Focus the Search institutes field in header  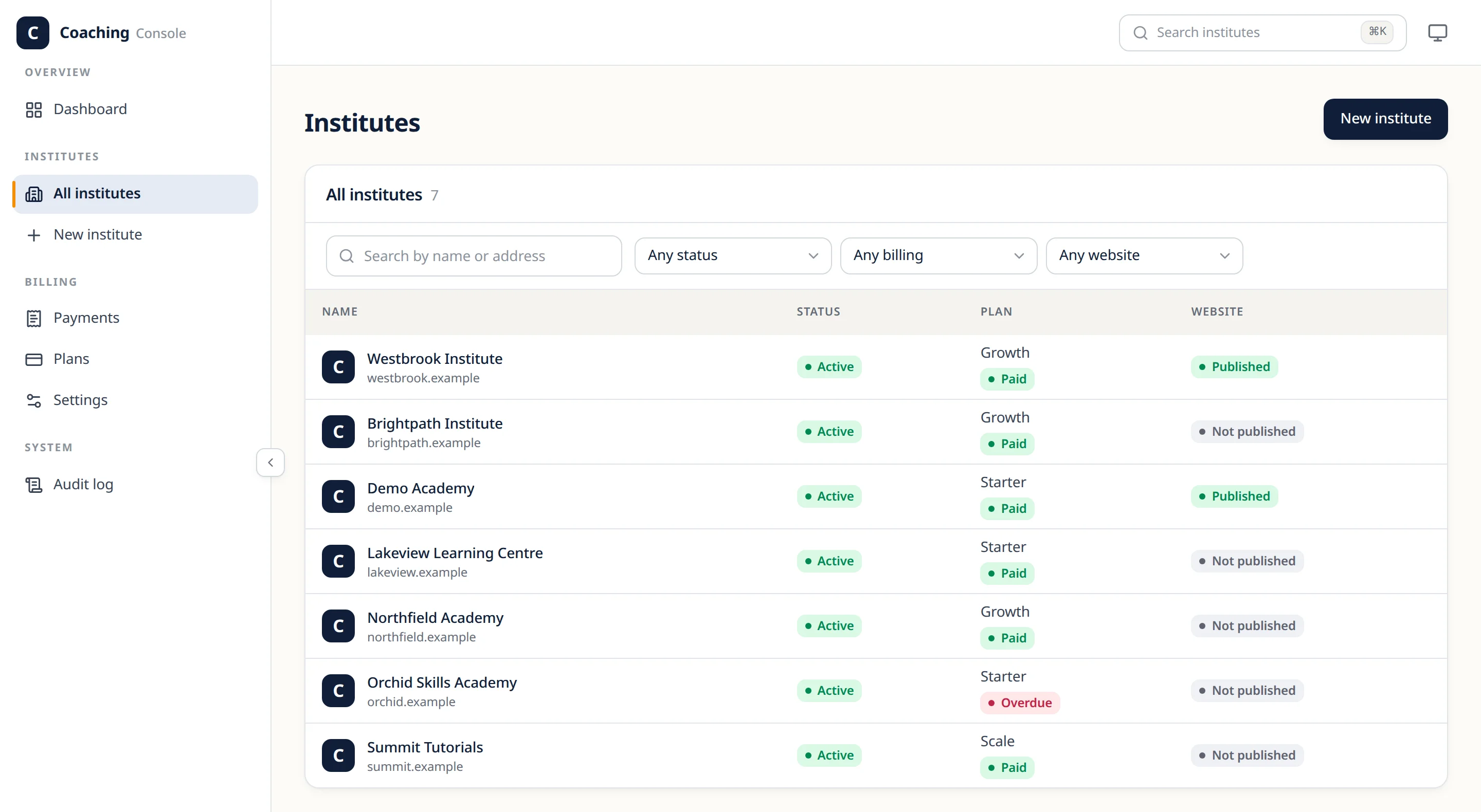[x=1262, y=33]
